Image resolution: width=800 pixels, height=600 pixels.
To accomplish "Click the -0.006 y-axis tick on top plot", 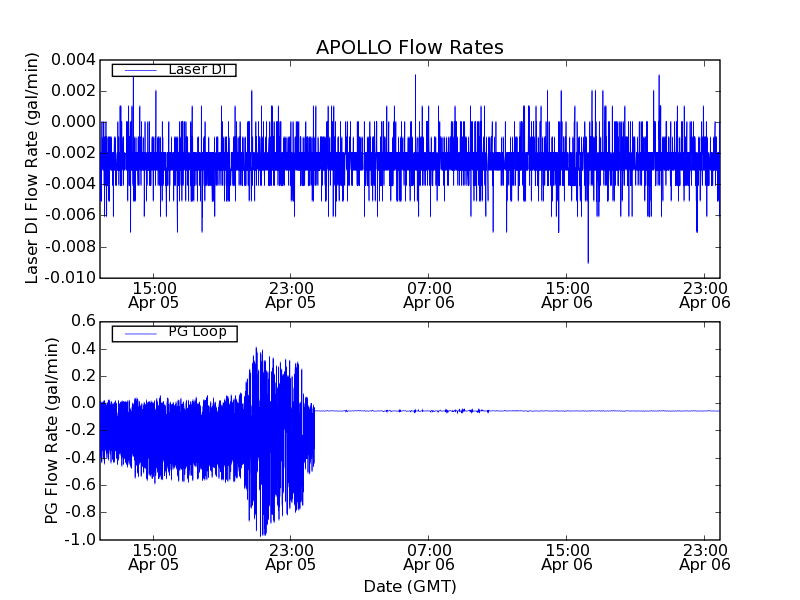I will pos(73,215).
